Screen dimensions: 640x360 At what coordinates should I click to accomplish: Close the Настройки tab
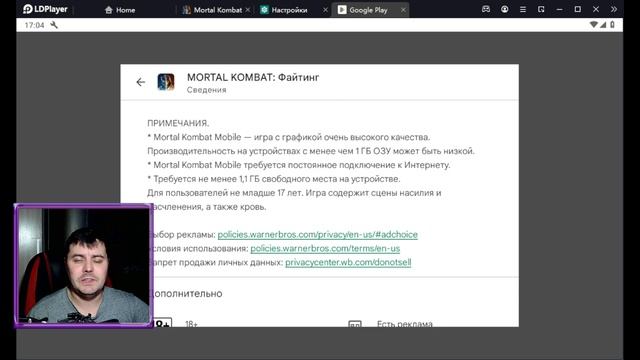point(325,9)
